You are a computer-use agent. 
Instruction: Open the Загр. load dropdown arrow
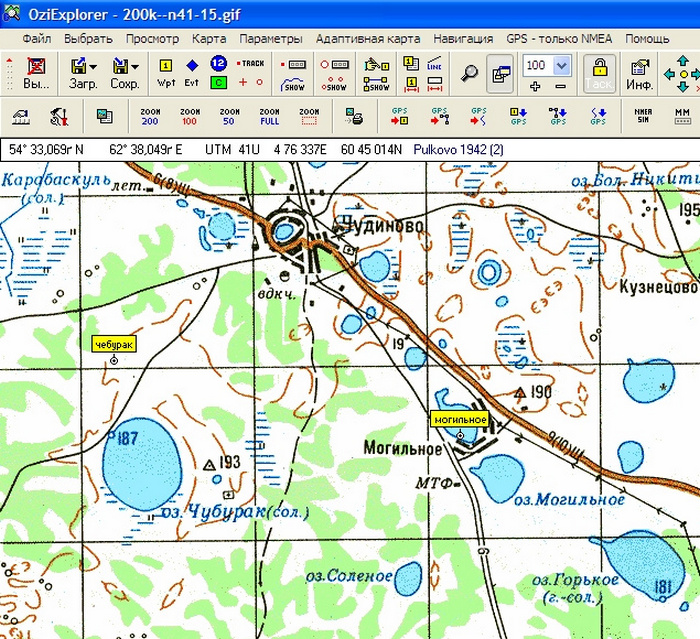point(93,67)
